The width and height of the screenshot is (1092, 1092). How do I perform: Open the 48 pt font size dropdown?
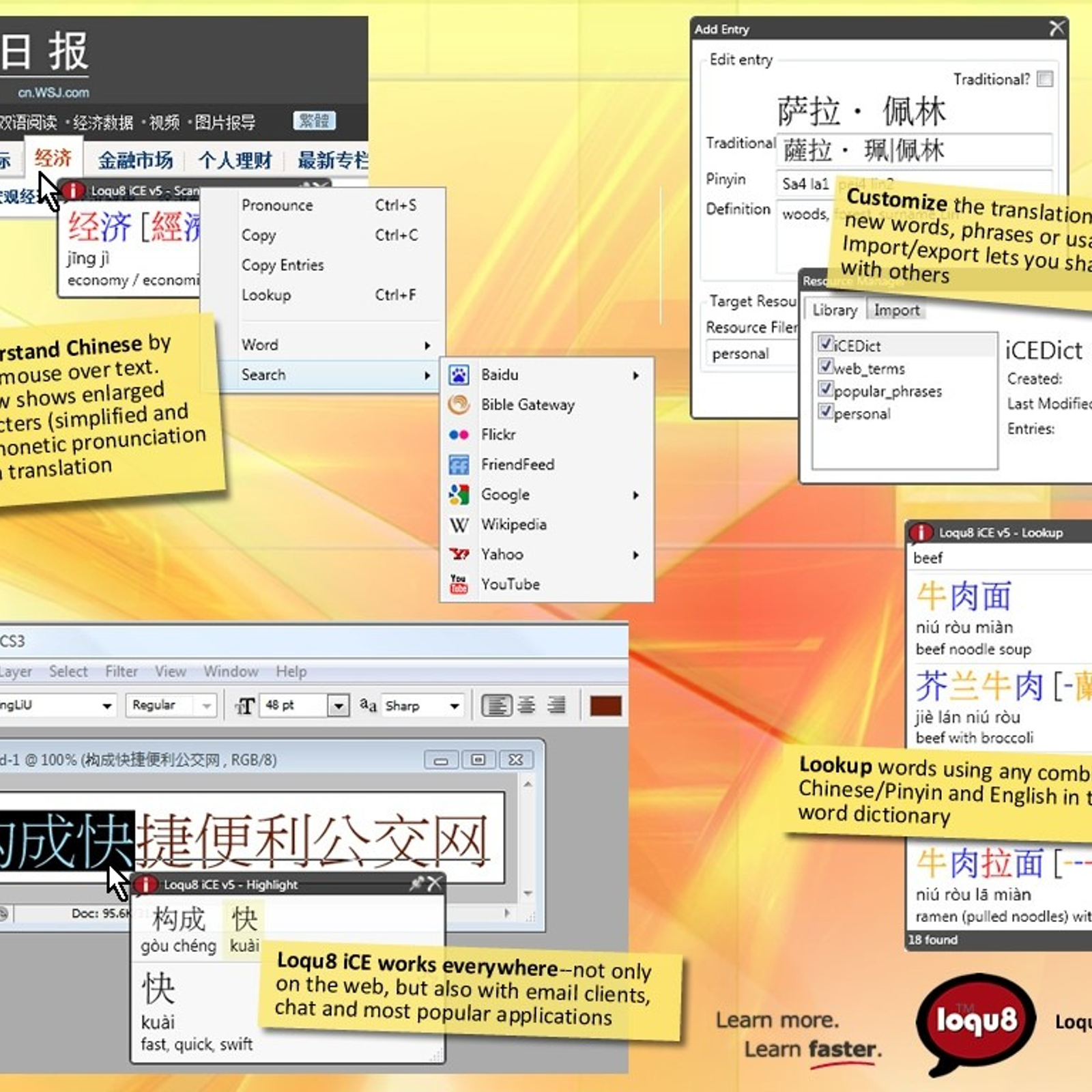tap(339, 706)
